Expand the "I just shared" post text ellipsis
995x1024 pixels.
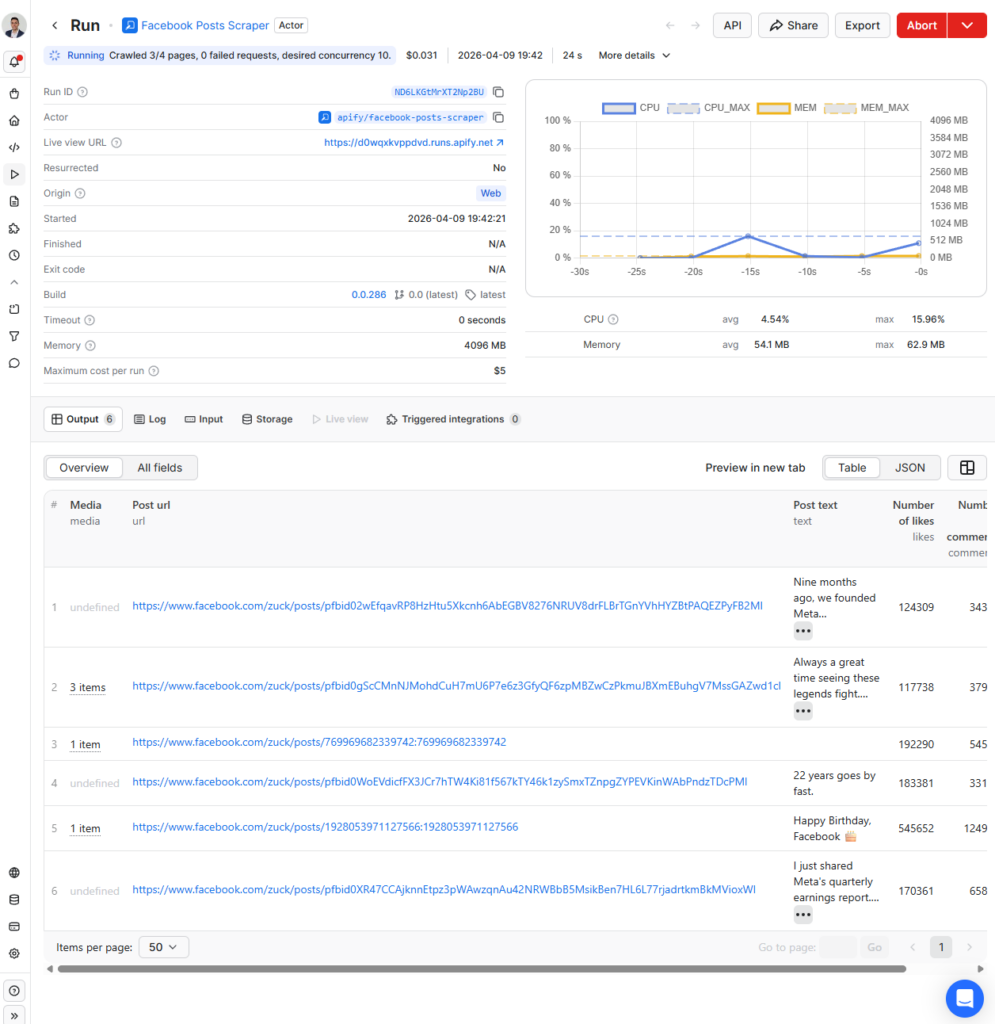click(x=803, y=915)
